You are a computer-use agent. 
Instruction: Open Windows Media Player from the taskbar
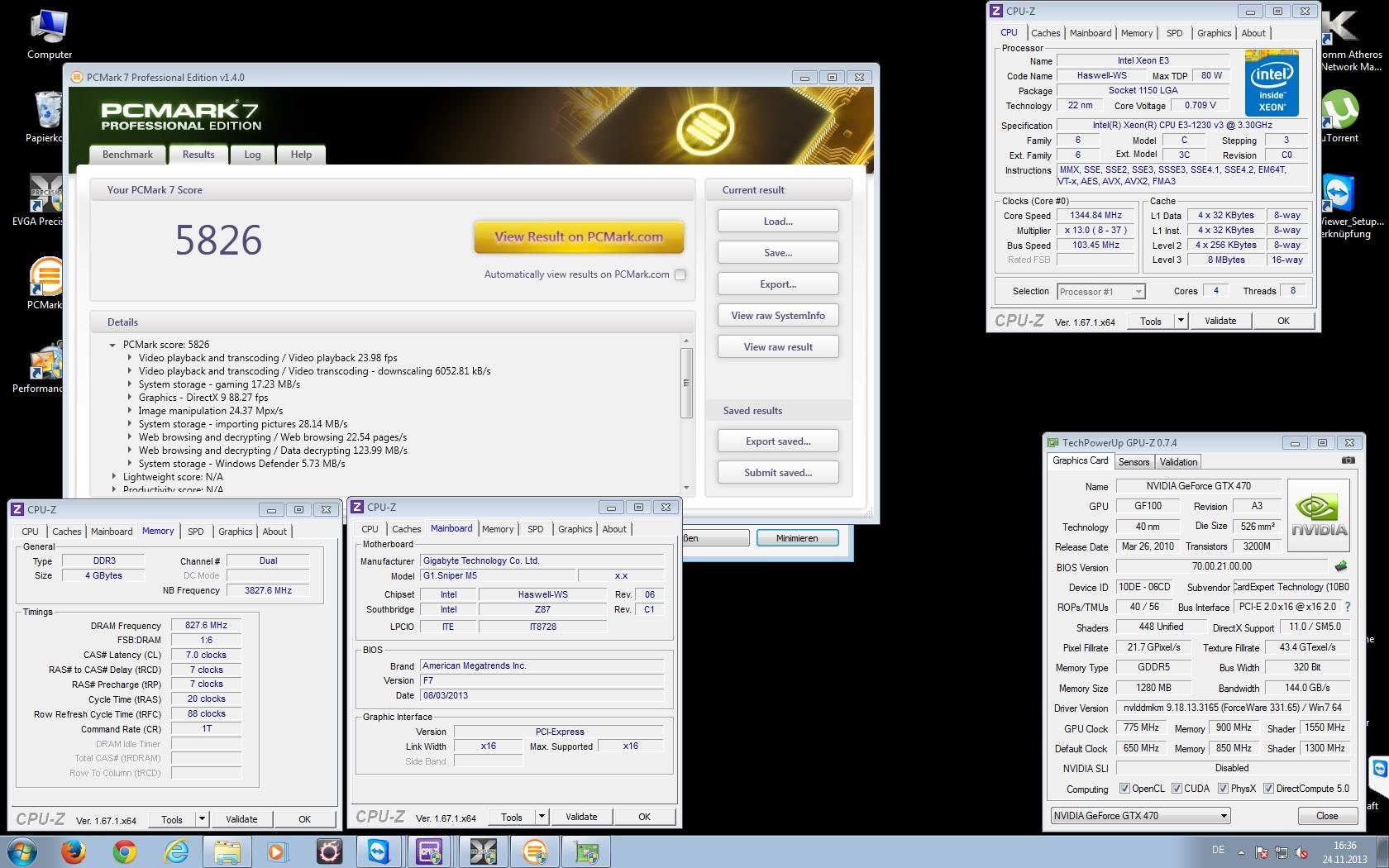tap(277, 851)
